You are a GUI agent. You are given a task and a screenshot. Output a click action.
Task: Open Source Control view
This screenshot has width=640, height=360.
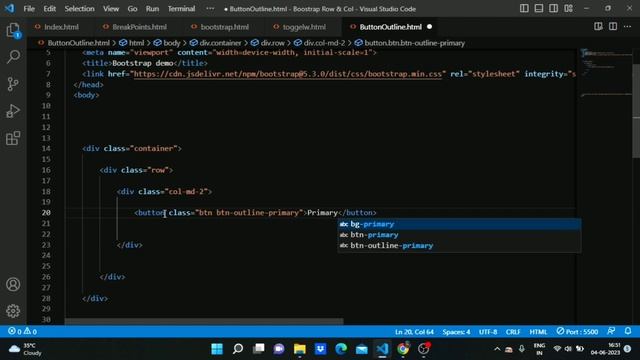point(13,84)
